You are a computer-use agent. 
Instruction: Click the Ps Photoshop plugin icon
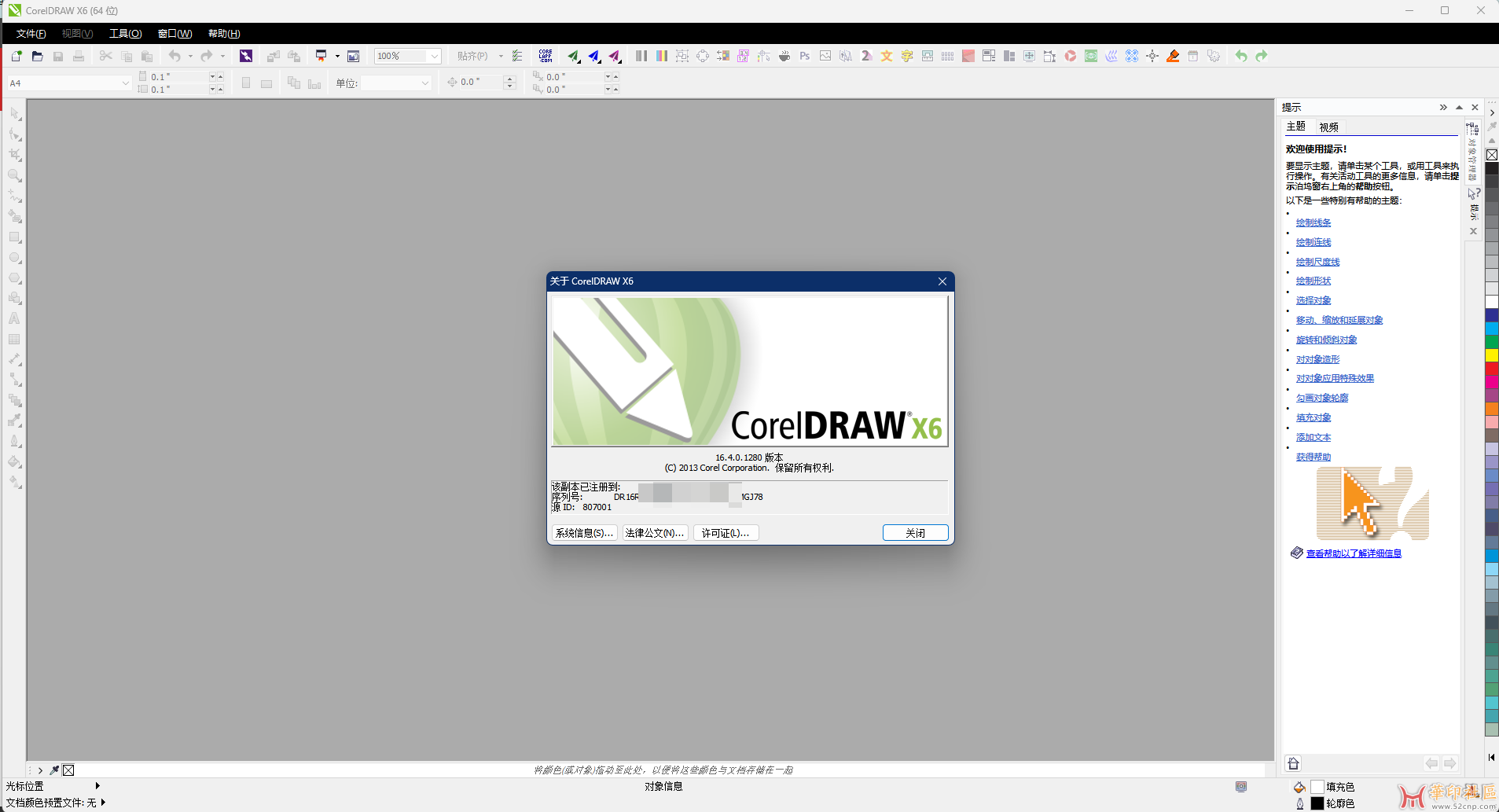[x=805, y=56]
